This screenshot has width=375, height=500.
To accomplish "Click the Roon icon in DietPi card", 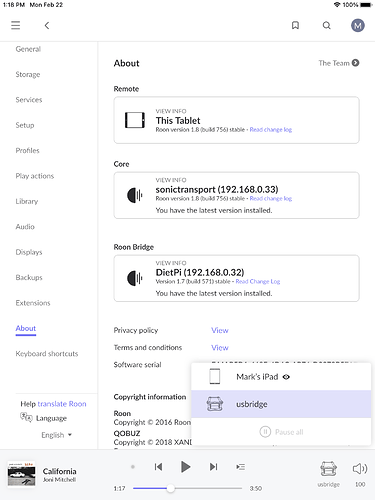I will 135,278.
